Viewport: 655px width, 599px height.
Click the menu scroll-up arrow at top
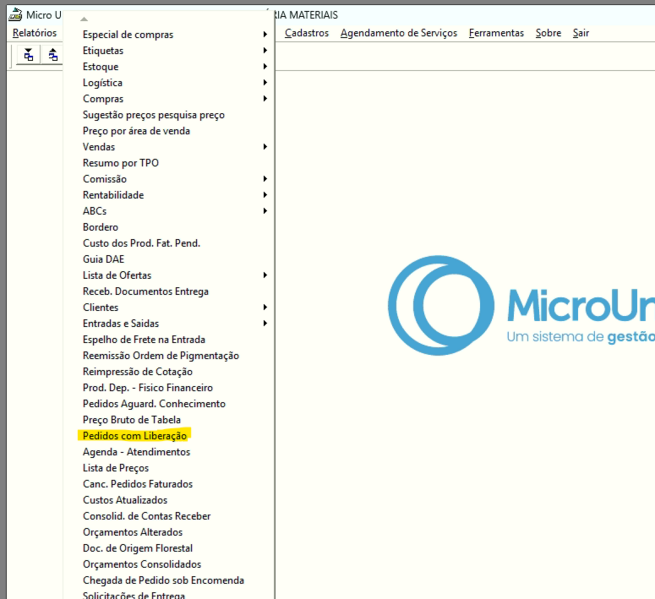[x=84, y=19]
